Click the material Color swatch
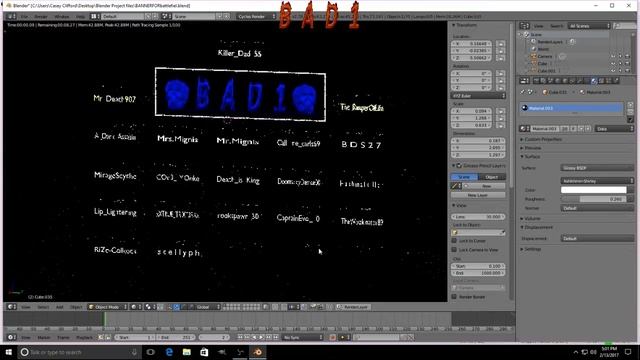This screenshot has height=360, width=640. coord(593,190)
